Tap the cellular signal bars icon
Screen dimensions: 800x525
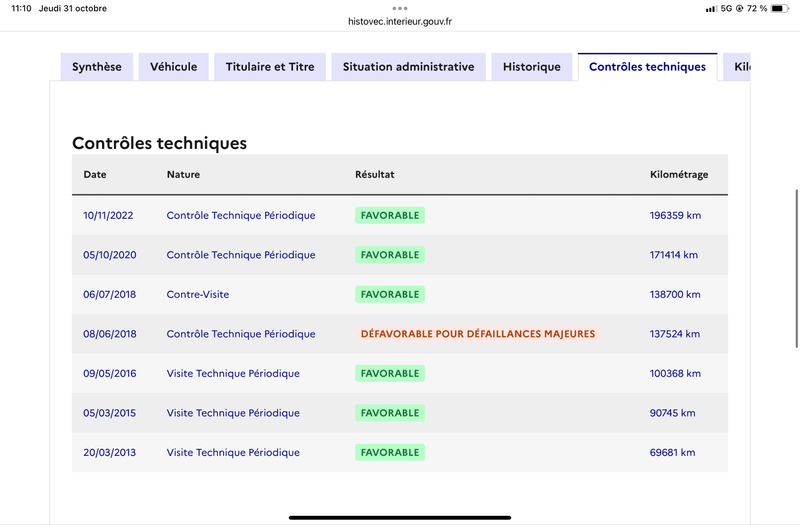pyautogui.click(x=711, y=9)
